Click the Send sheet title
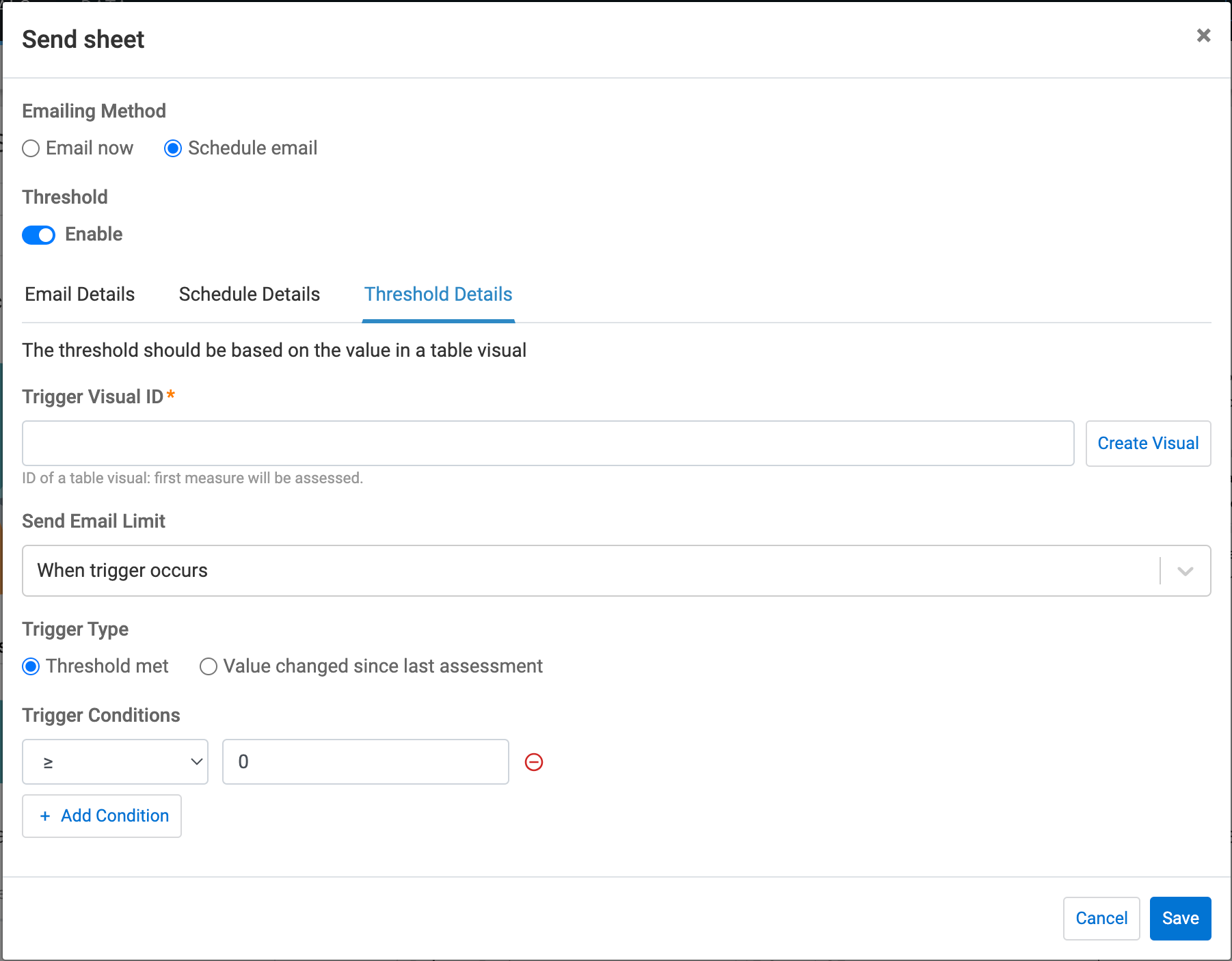The height and width of the screenshot is (961, 1232). click(x=83, y=40)
